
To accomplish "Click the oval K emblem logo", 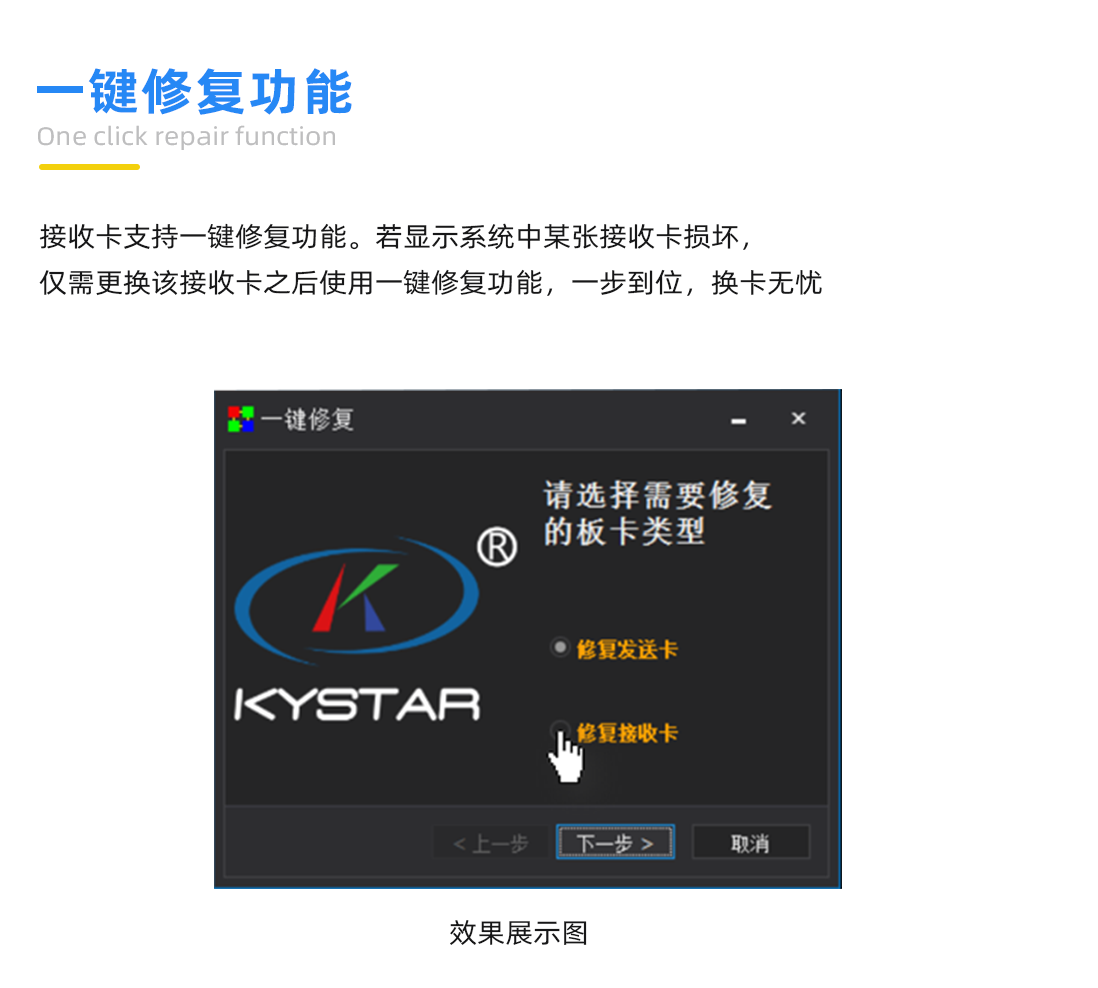I will [x=356, y=601].
